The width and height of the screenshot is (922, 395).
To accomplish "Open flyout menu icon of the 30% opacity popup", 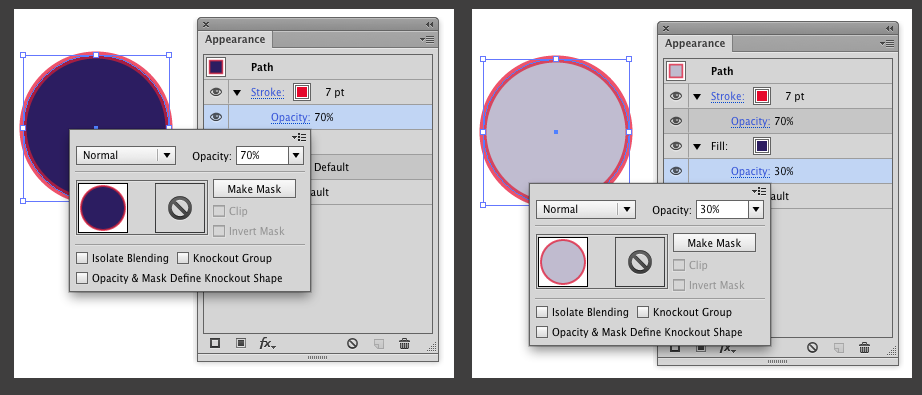I will 759,191.
